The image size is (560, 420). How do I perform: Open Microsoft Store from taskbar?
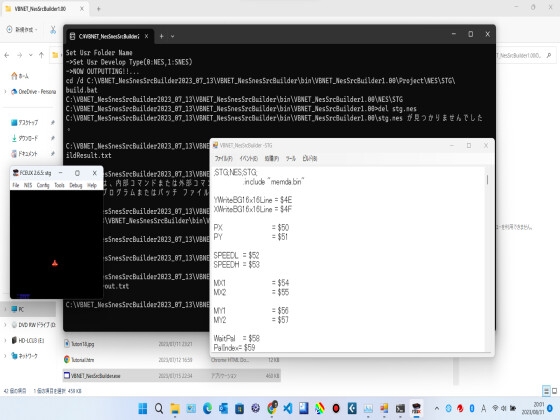coord(239,408)
